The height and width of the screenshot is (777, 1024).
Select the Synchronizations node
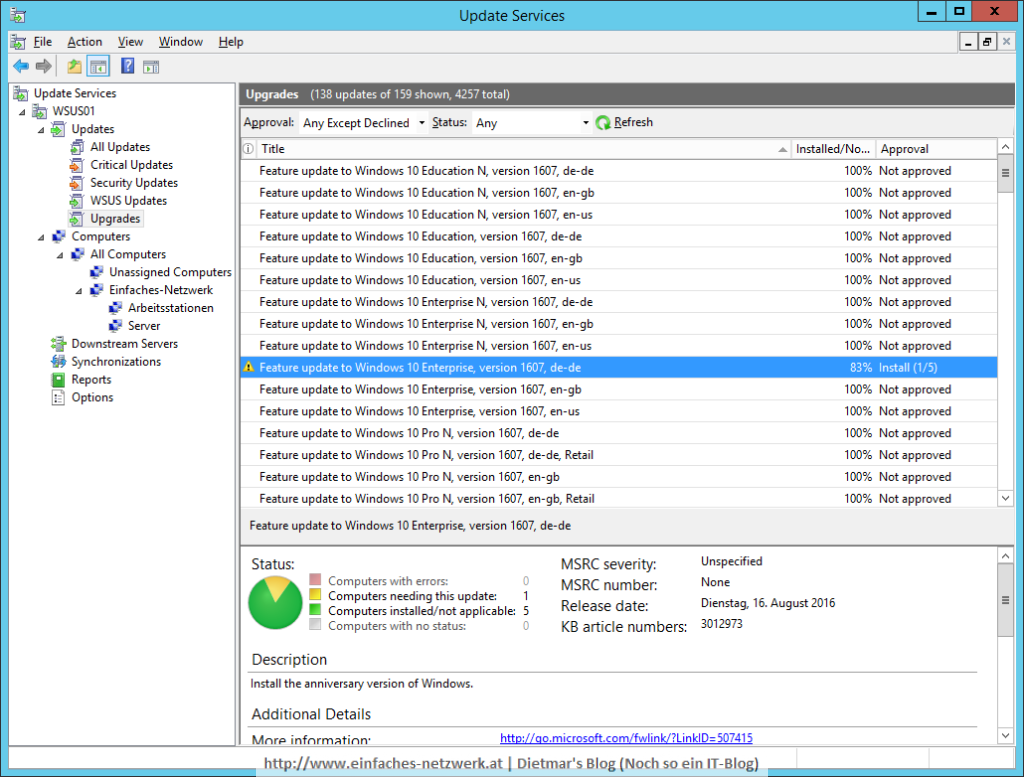[x=103, y=361]
